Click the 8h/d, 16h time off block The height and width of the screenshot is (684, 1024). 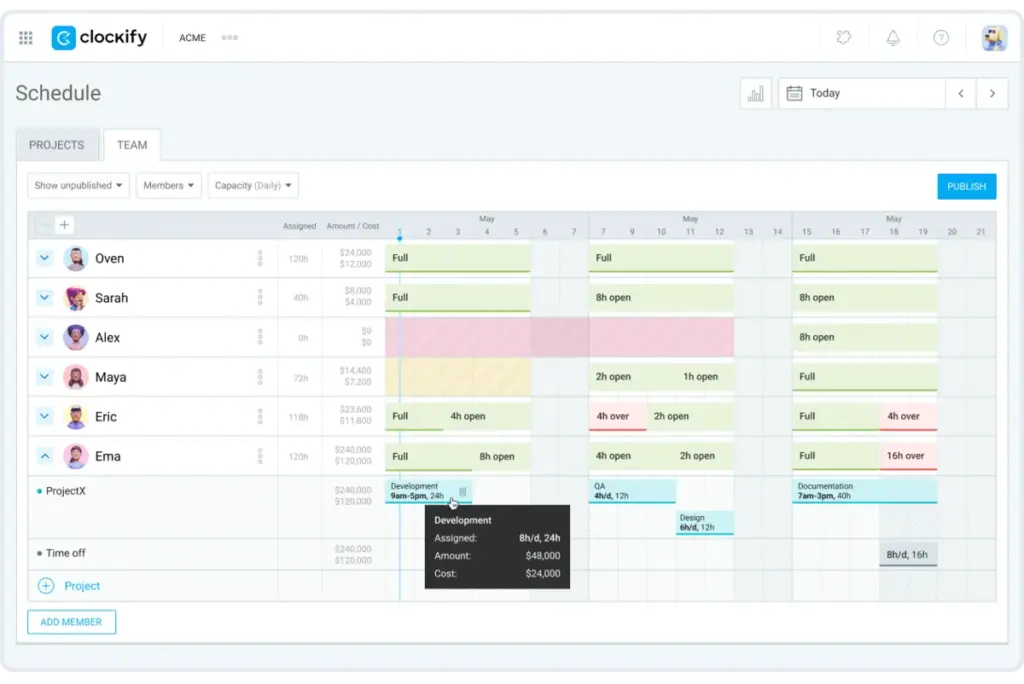(x=908, y=555)
